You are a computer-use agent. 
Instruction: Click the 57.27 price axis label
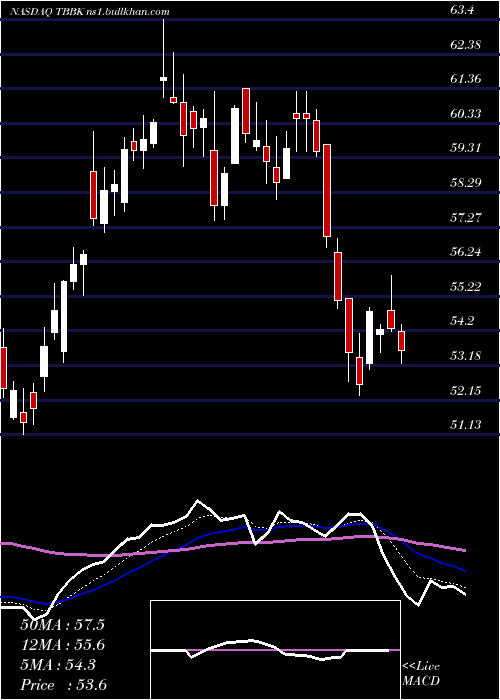(466, 217)
